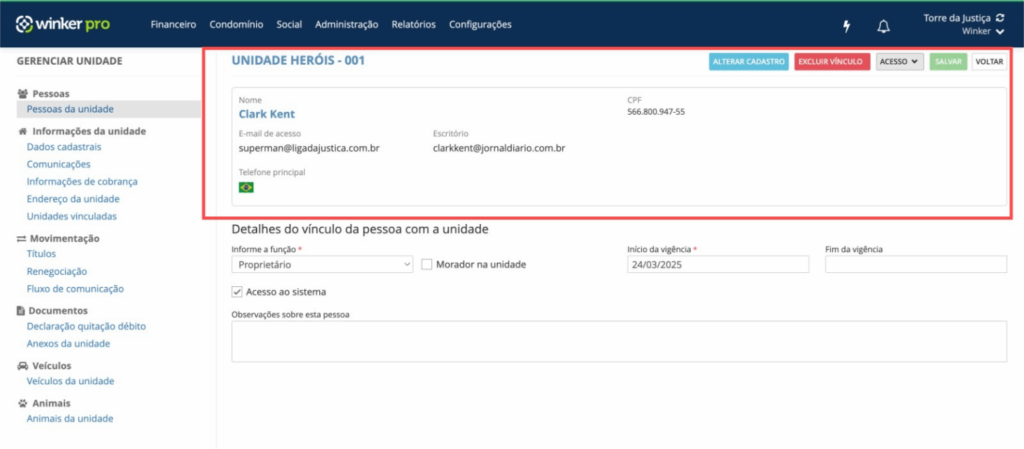Image resolution: width=1024 pixels, height=449 pixels.
Task: Expand the Winker account menu chevron
Action: coord(1000,31)
